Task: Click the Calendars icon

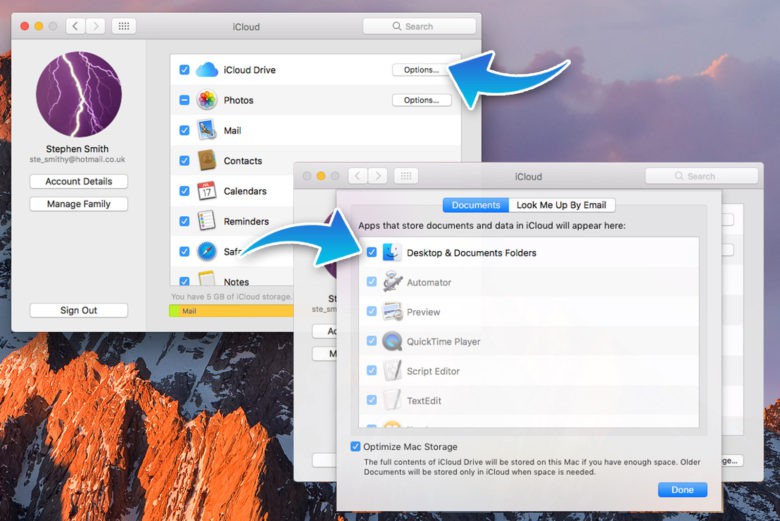Action: pos(206,191)
